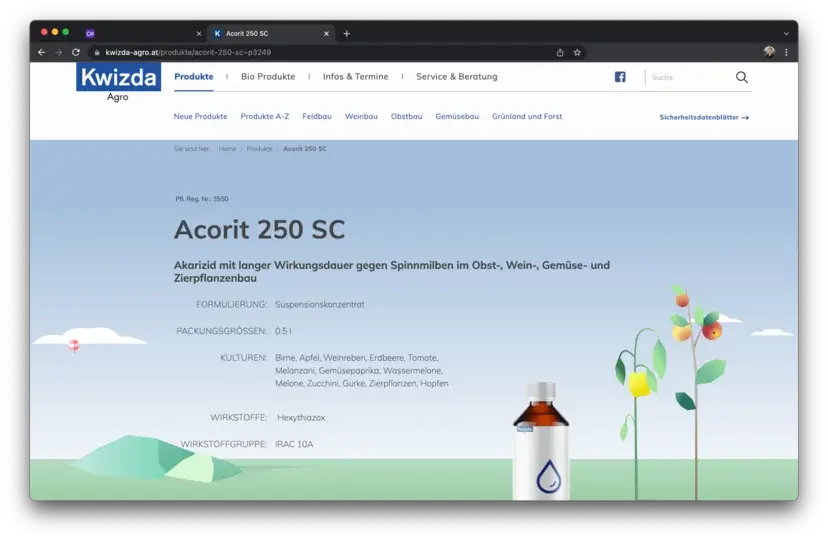Click the Suspensionskonzentrat value
This screenshot has width=828, height=540.
point(319,305)
